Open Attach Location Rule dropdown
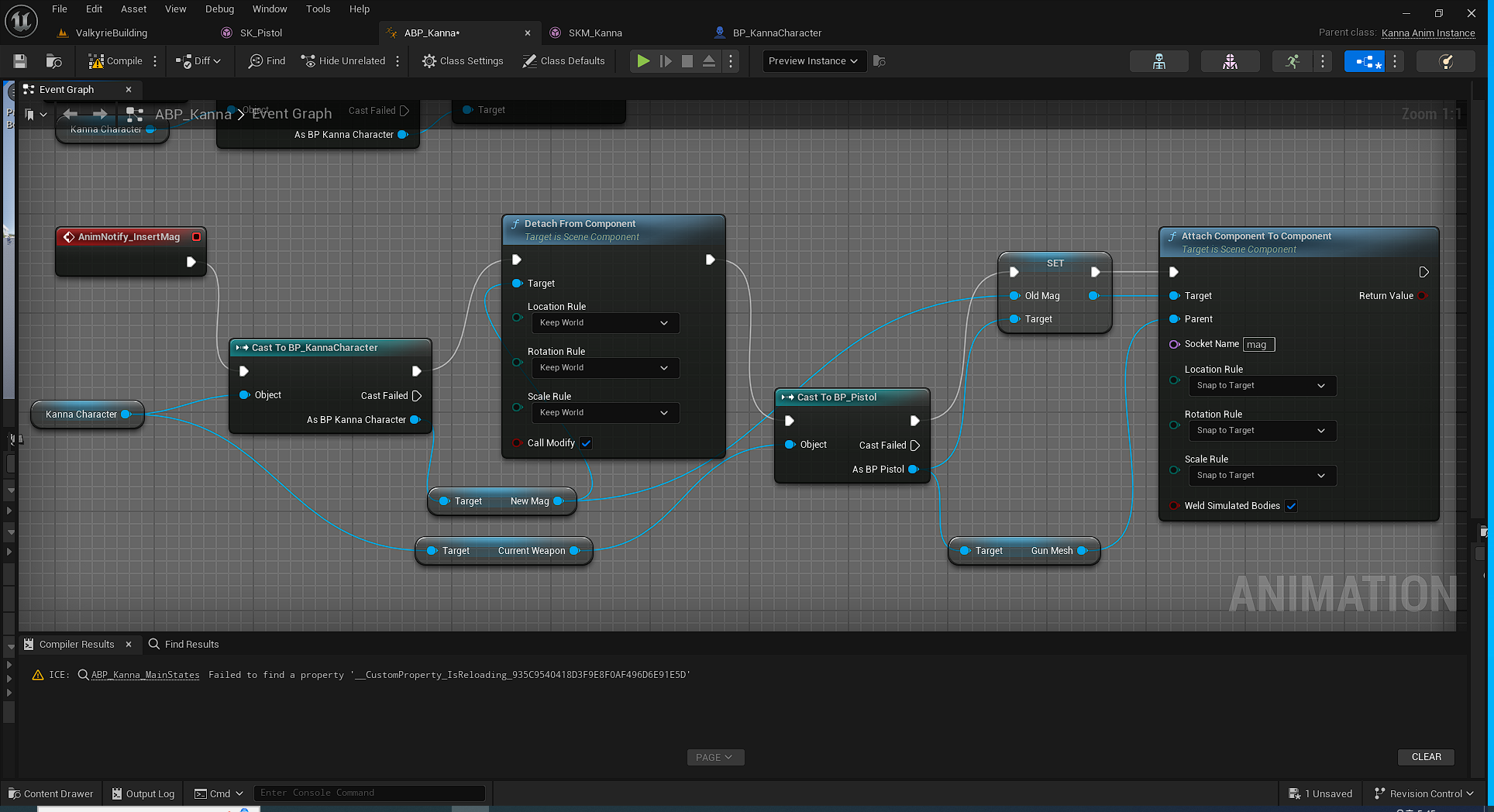 coord(1262,386)
